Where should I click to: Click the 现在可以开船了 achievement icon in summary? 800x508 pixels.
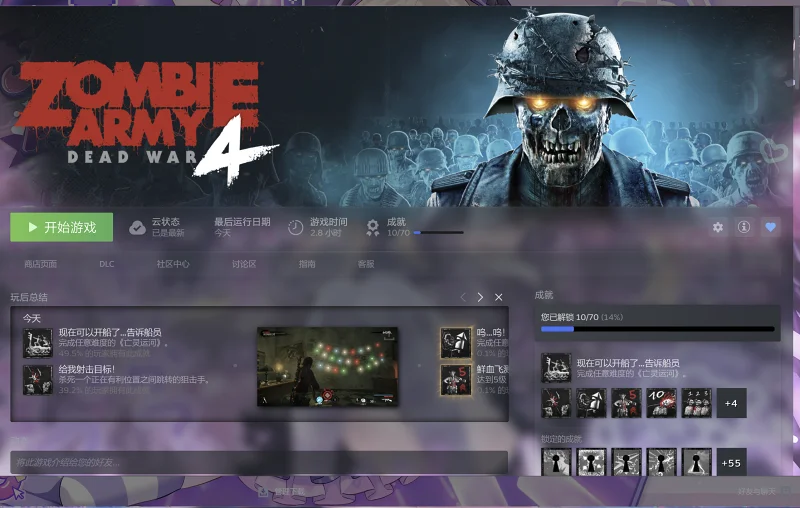pos(38,343)
